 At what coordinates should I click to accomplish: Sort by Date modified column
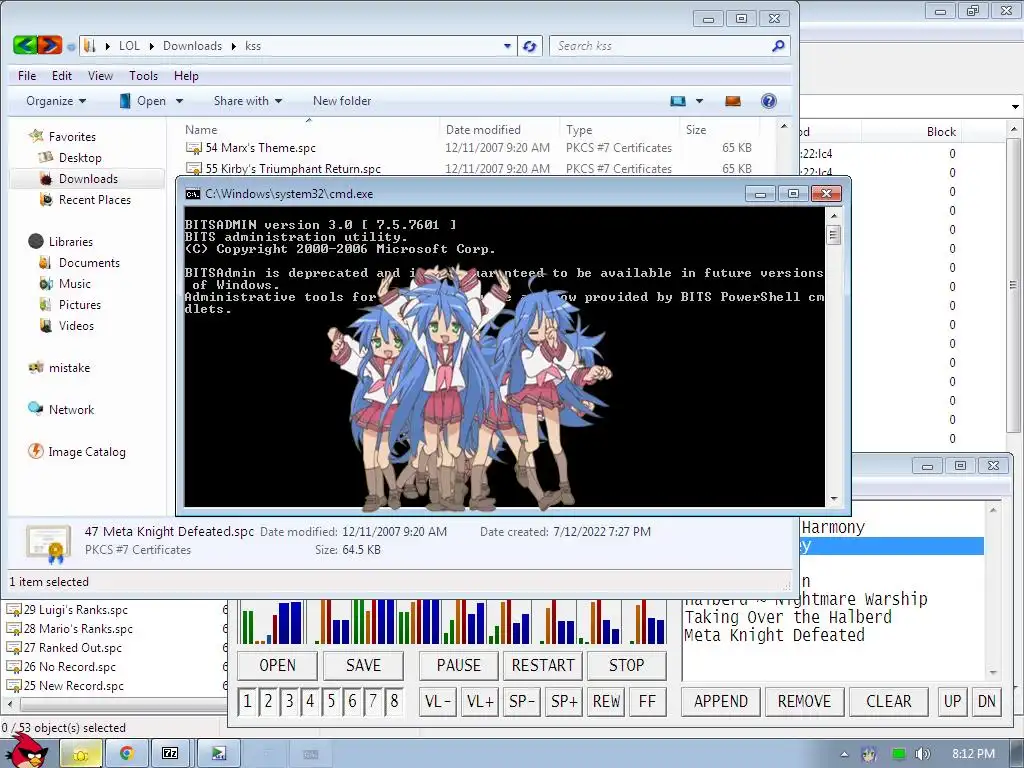click(483, 129)
